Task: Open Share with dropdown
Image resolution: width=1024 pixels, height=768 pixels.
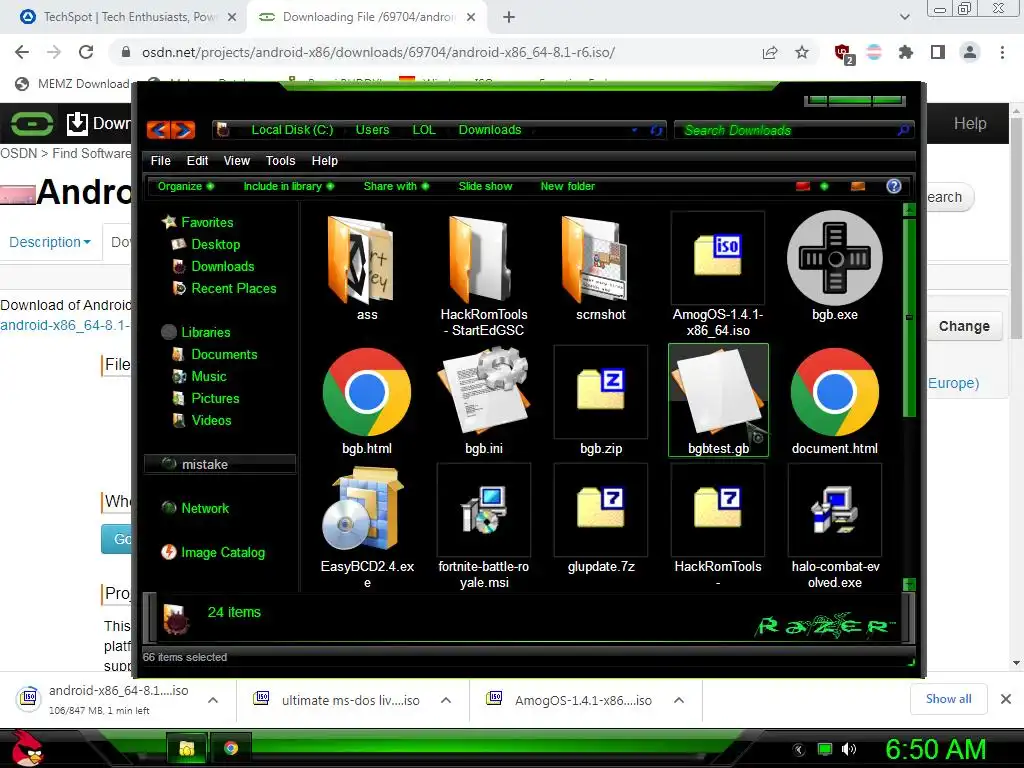Action: click(x=396, y=186)
